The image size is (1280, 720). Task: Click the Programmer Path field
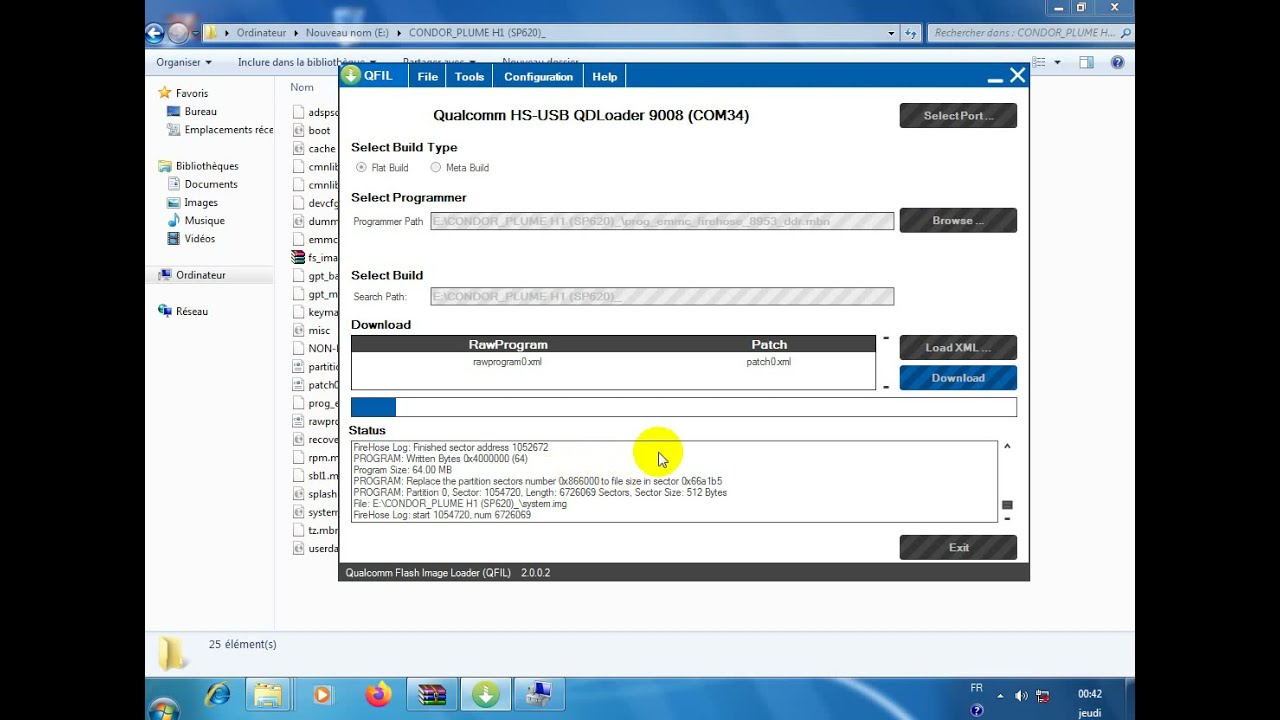662,221
